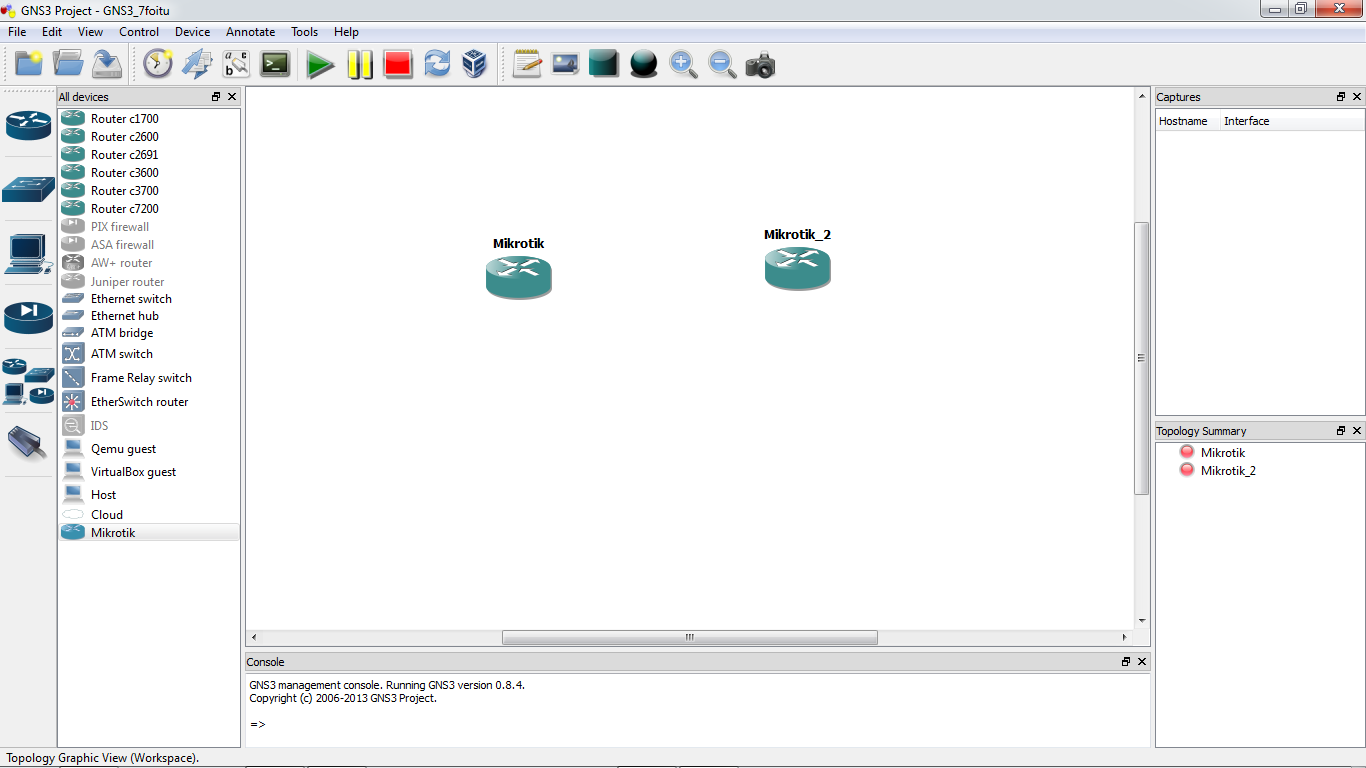Select Router c3600 in device list
This screenshot has height=768, width=1366.
149,173
